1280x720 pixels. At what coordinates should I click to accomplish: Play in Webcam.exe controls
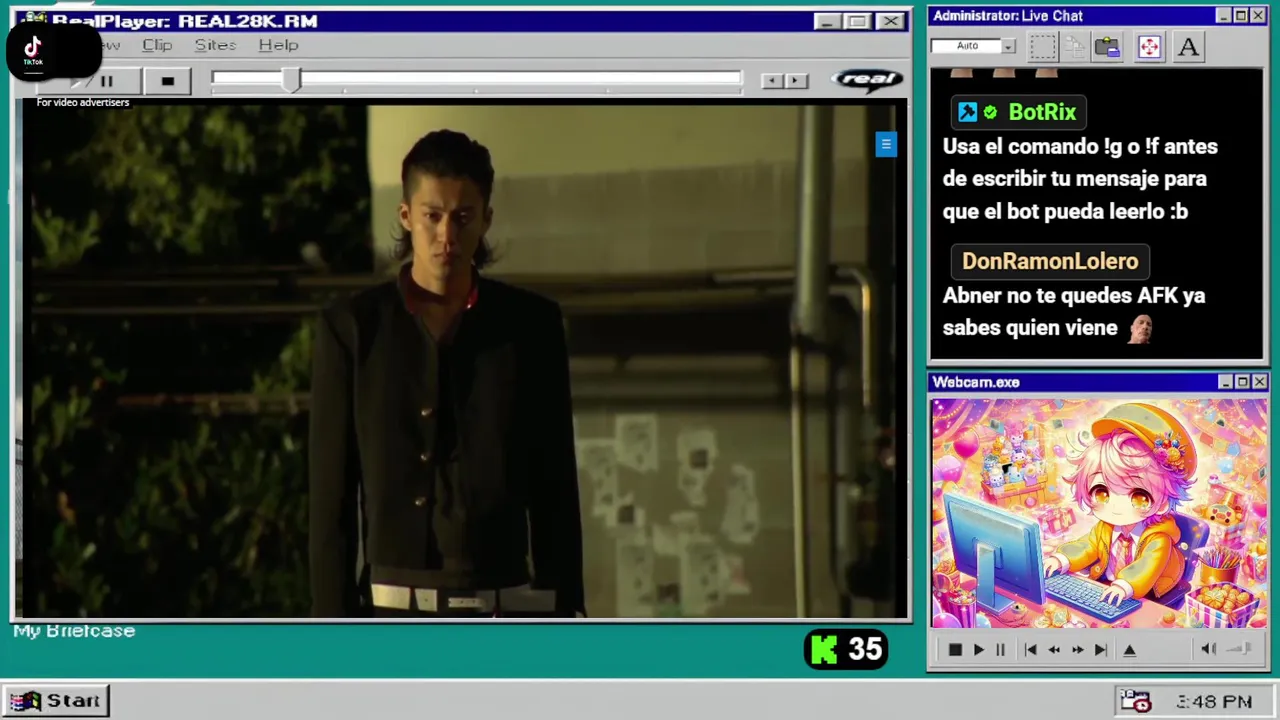(x=978, y=650)
